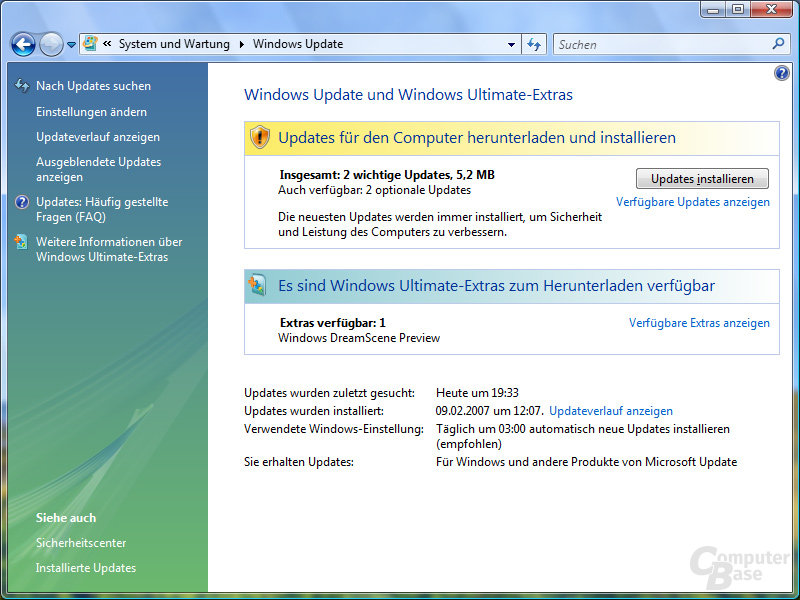Refresh the page with the address bar button
Viewport: 800px width, 600px height.
[534, 44]
